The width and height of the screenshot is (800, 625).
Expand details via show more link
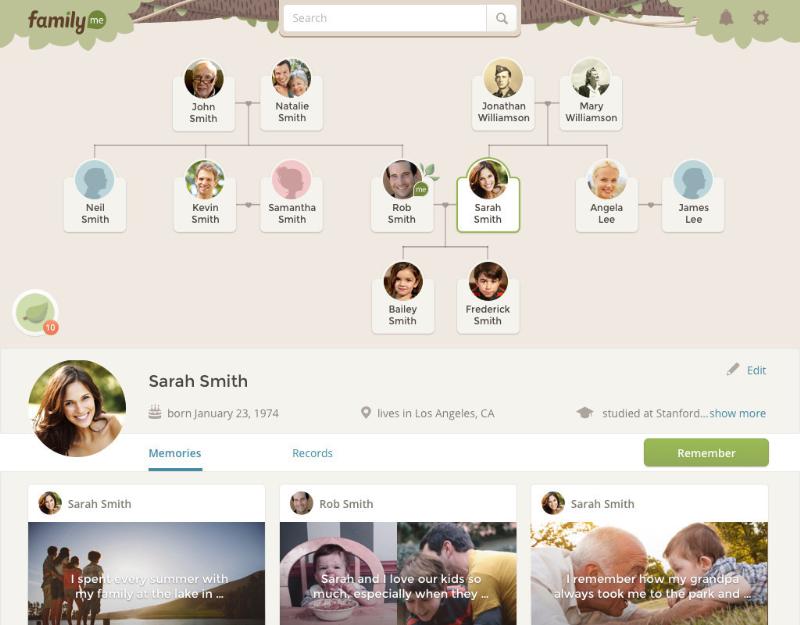pyautogui.click(x=737, y=413)
